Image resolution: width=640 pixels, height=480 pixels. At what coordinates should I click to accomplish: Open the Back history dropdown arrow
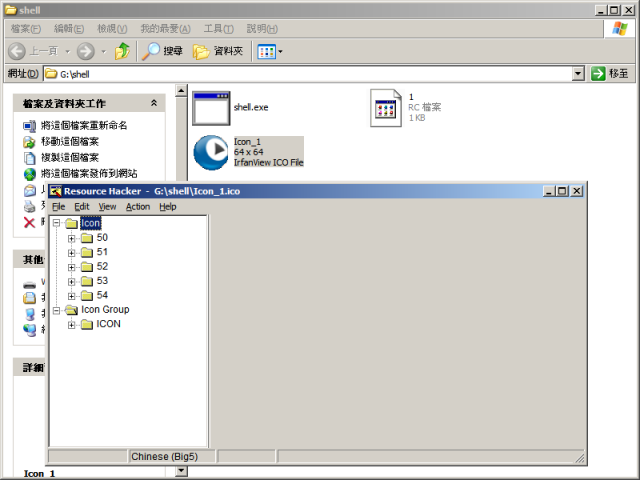68,52
